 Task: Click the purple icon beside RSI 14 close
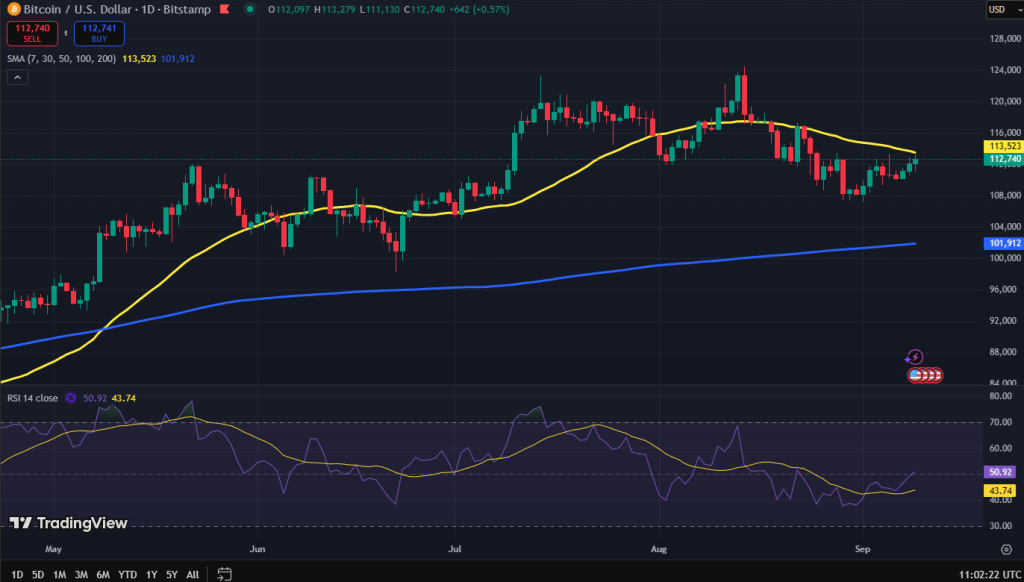pos(71,398)
